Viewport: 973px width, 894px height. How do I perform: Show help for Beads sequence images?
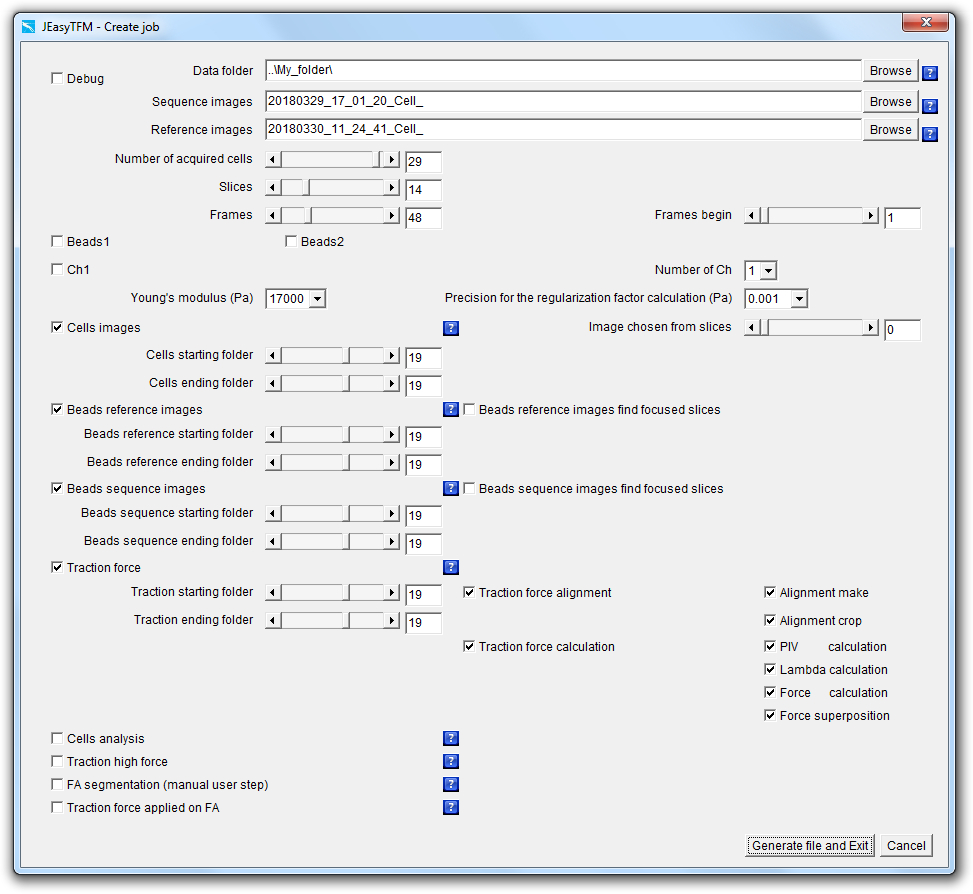coord(451,488)
